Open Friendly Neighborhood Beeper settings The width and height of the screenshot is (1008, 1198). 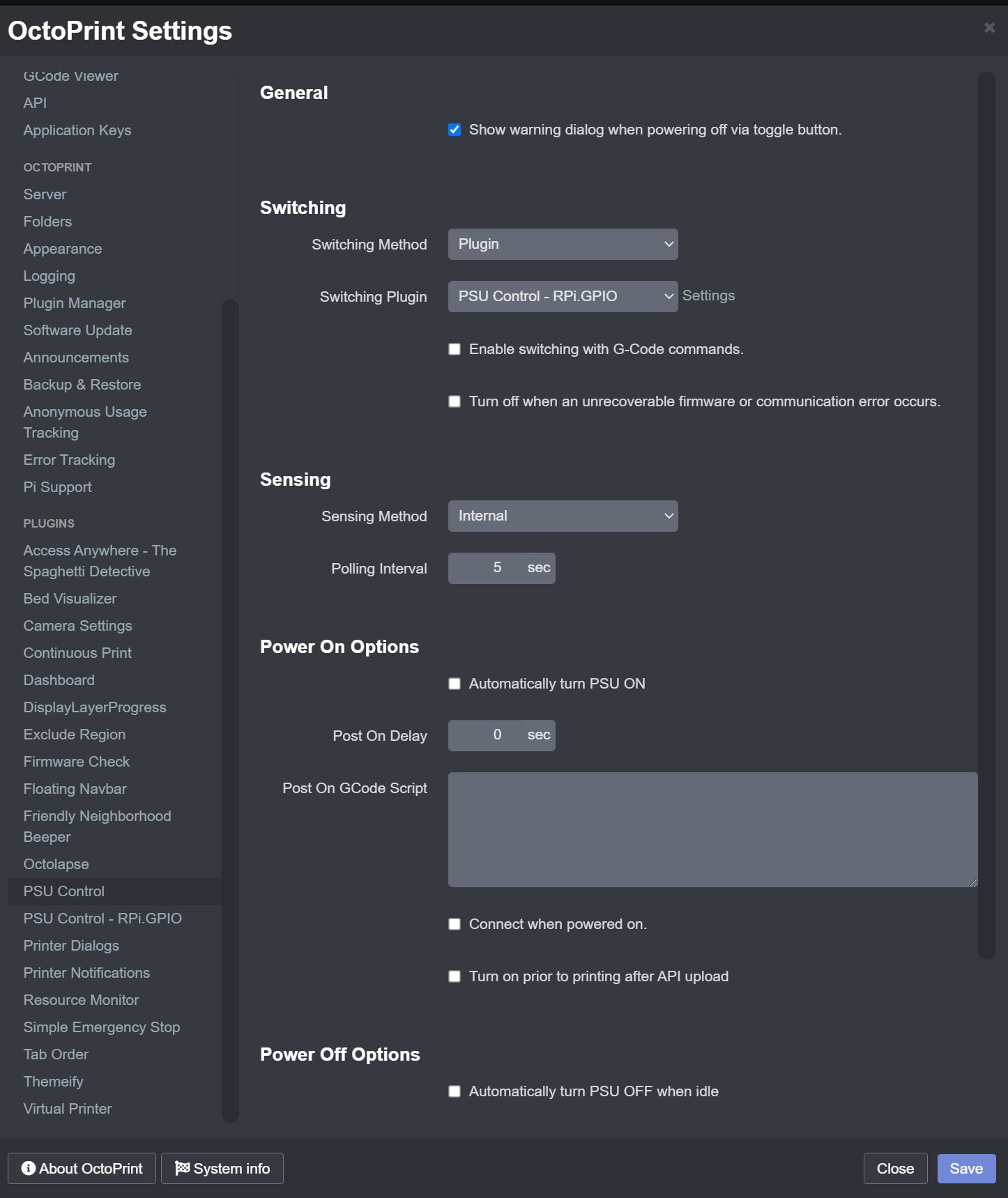97,827
